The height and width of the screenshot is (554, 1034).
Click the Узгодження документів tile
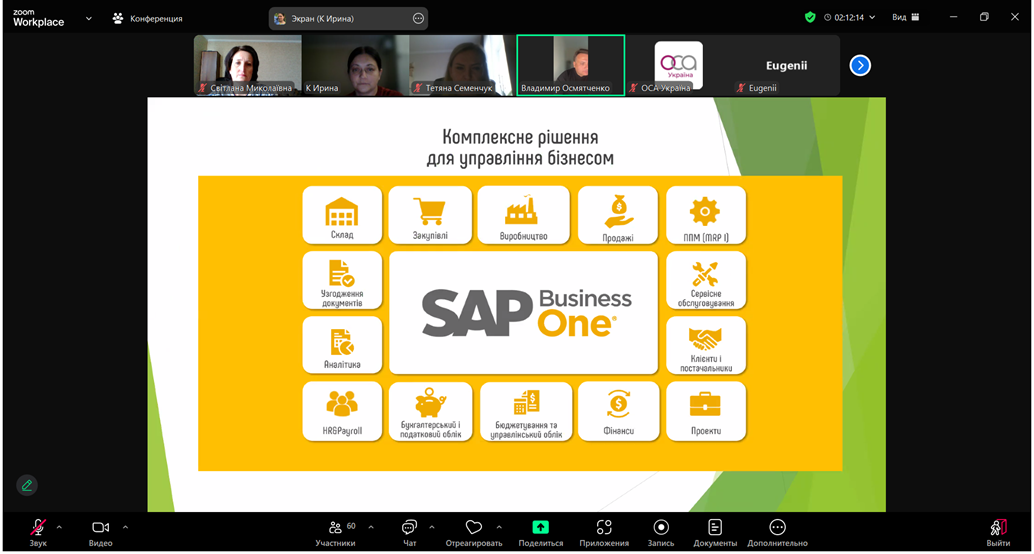(342, 280)
